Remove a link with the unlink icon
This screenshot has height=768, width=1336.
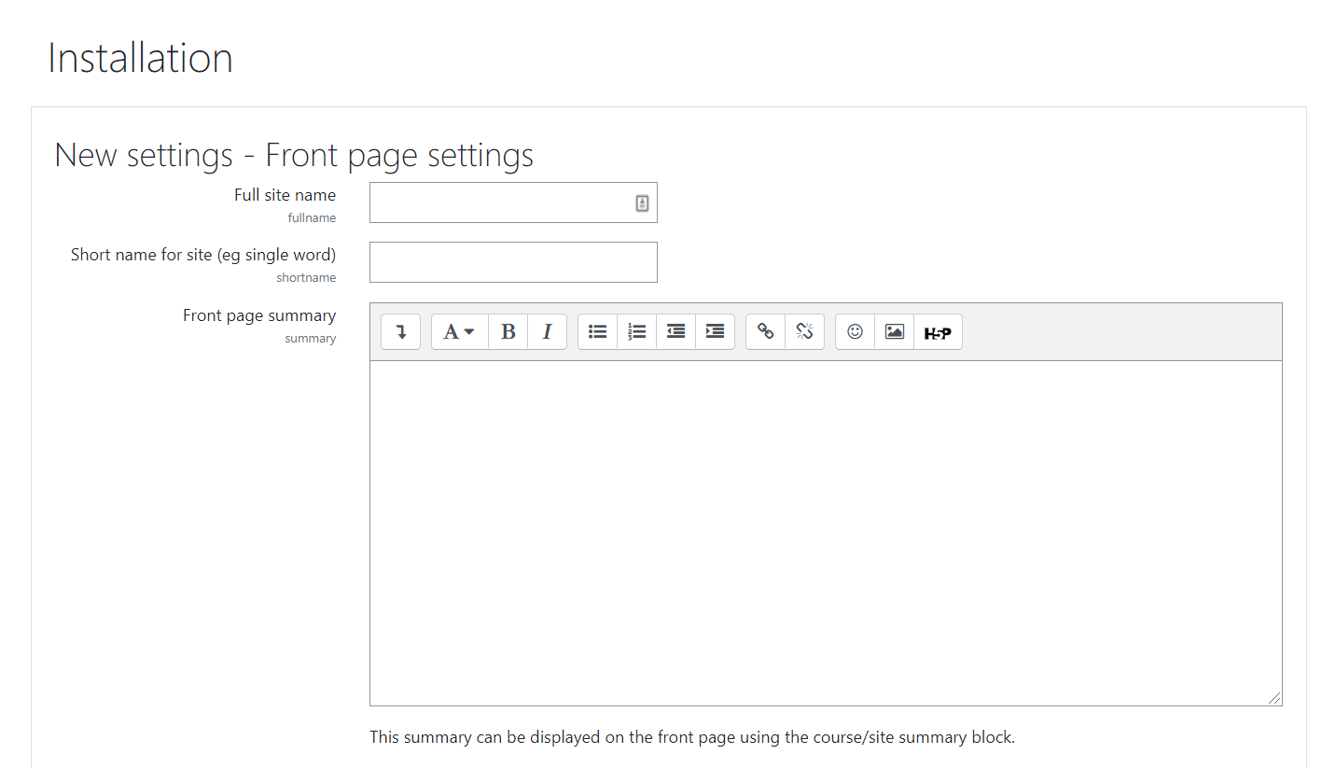805,331
